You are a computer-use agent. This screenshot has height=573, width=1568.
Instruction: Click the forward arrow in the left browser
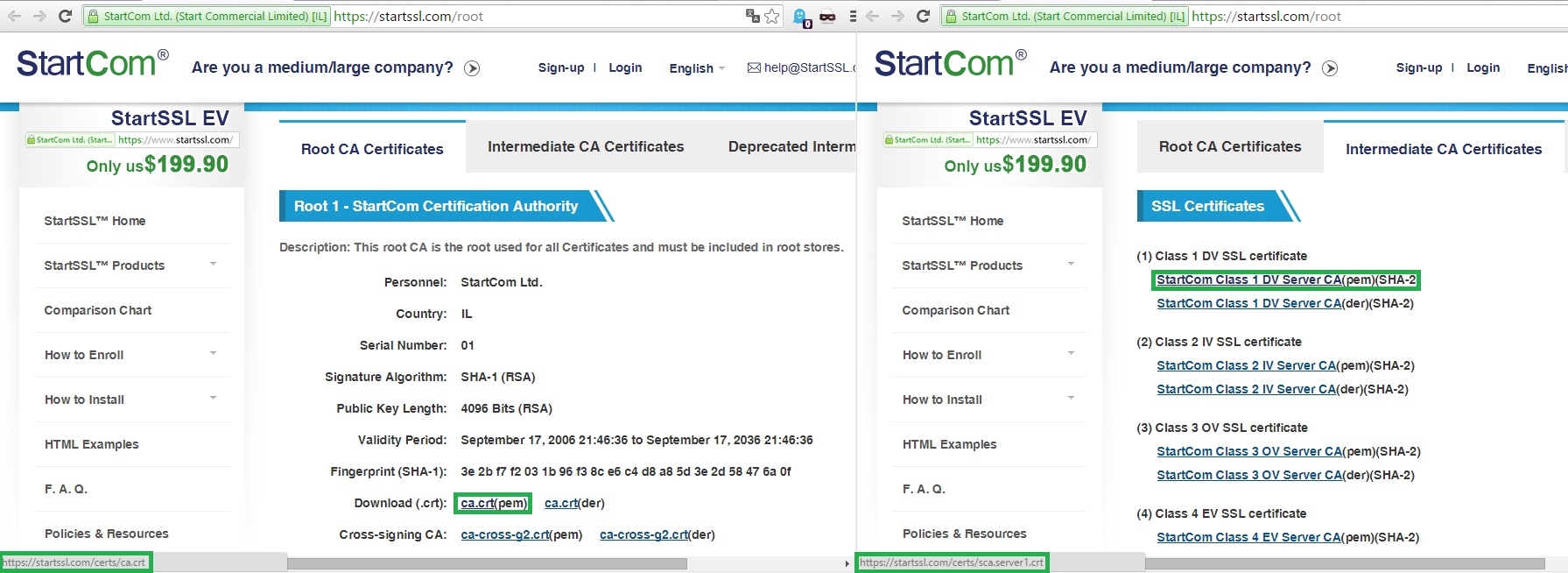[x=39, y=16]
